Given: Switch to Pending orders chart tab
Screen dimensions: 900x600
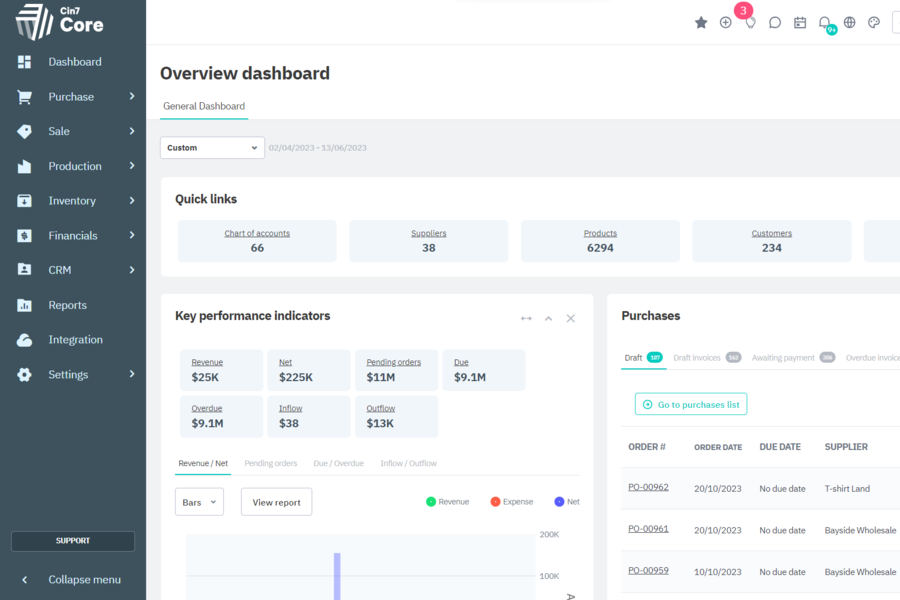Looking at the screenshot, I should coord(270,463).
